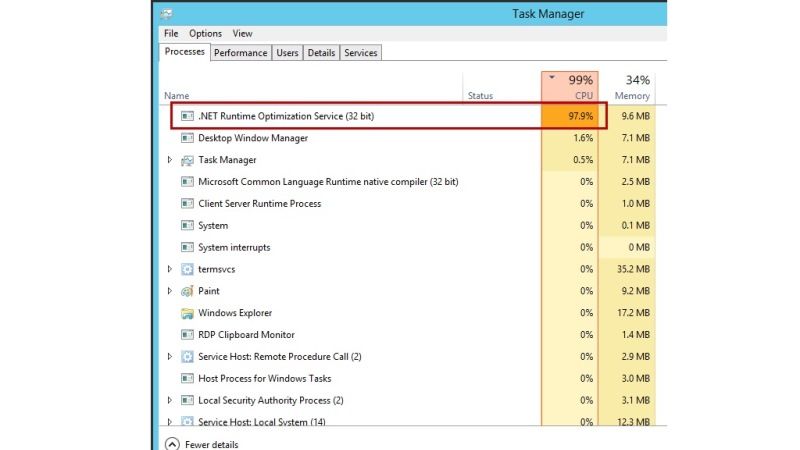800x450 pixels.
Task: Click the Fewer details link text
Action: (x=212, y=445)
